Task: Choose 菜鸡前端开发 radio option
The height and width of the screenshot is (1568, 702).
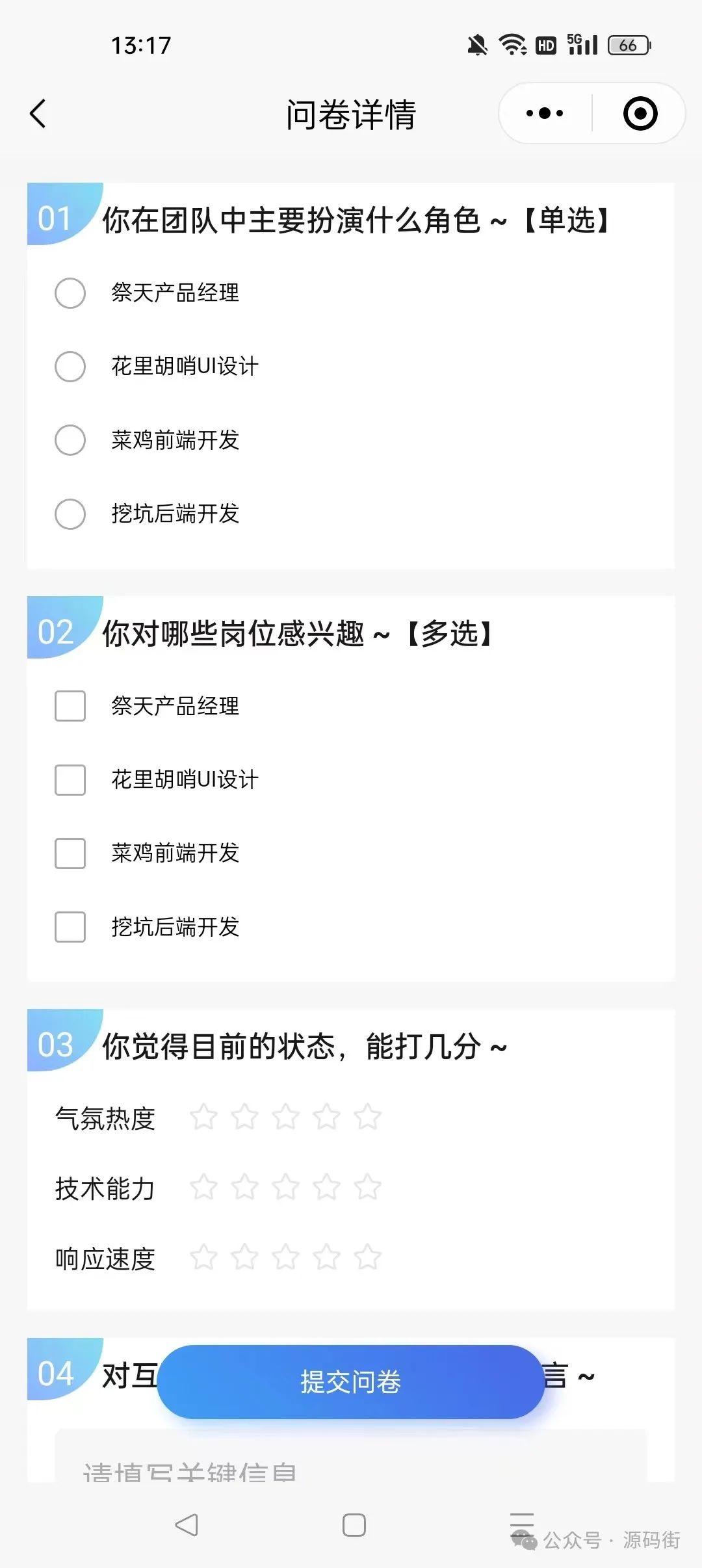Action: pos(70,440)
